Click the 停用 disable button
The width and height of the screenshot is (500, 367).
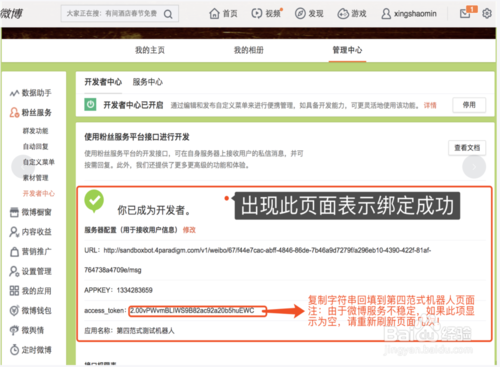(469, 105)
